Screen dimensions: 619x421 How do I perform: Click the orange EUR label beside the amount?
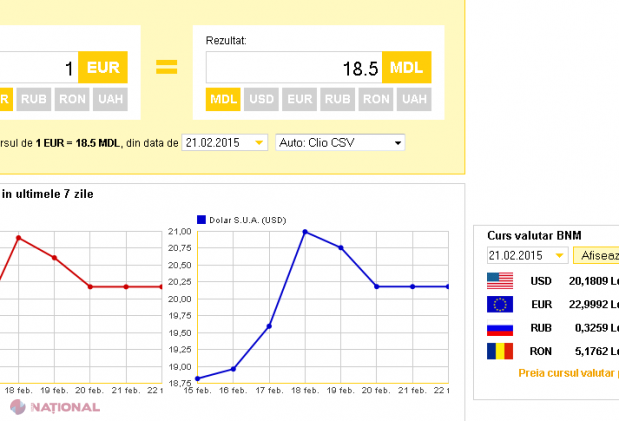[102, 68]
